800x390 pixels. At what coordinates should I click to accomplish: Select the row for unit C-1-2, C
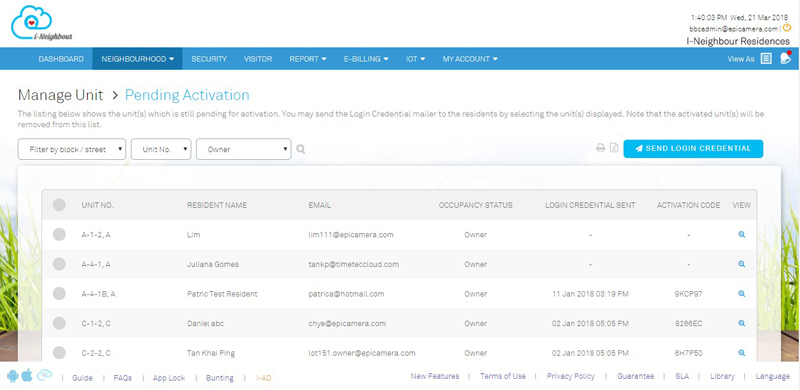[59, 324]
